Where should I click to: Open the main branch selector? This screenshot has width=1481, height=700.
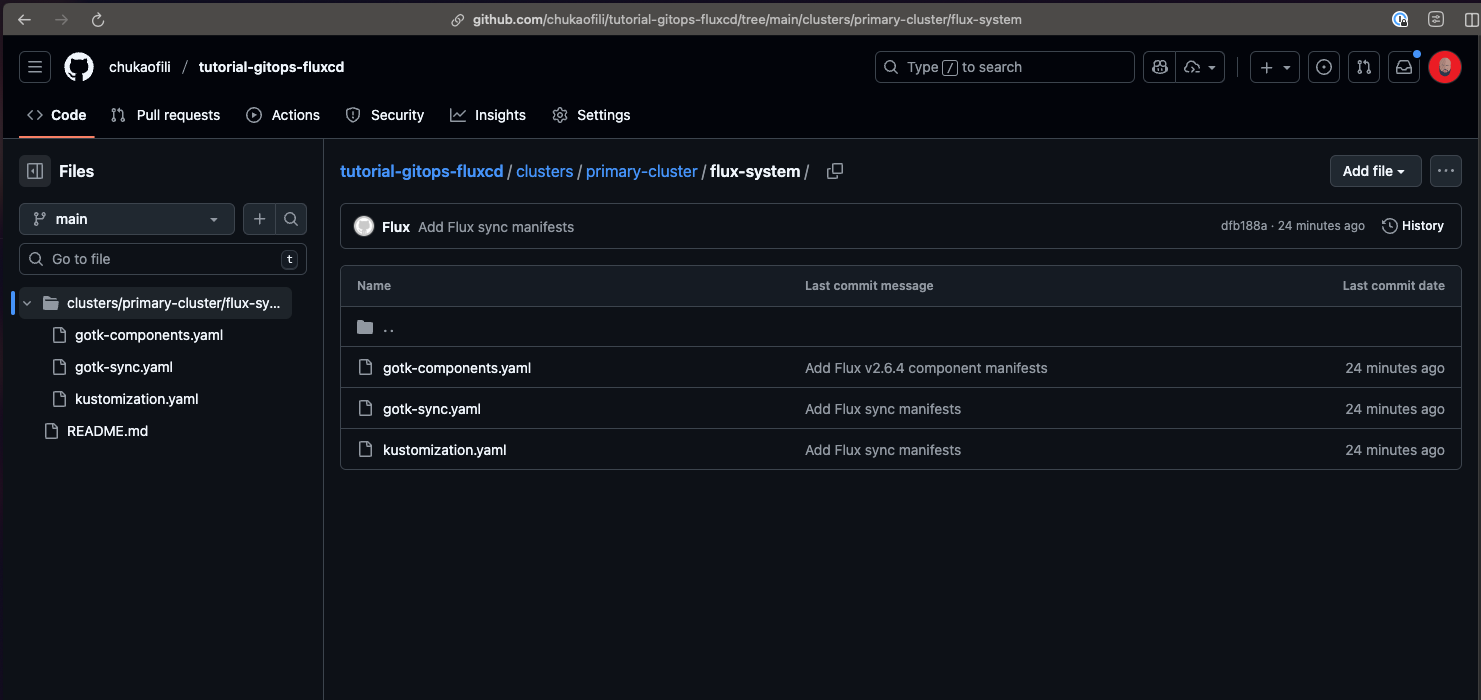[x=127, y=219]
